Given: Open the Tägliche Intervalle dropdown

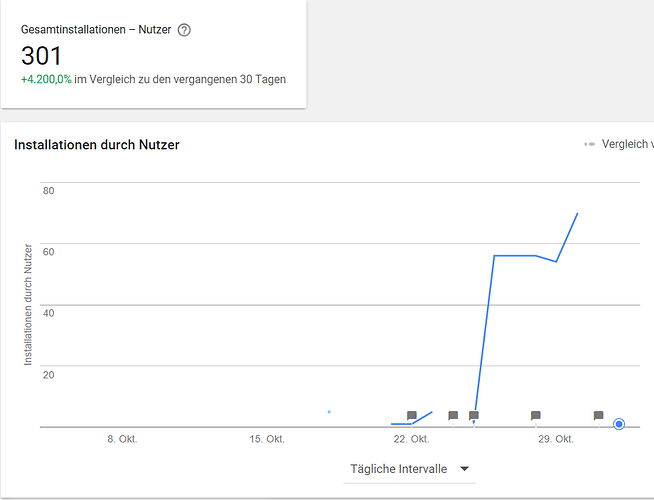Looking at the screenshot, I should click(x=408, y=468).
